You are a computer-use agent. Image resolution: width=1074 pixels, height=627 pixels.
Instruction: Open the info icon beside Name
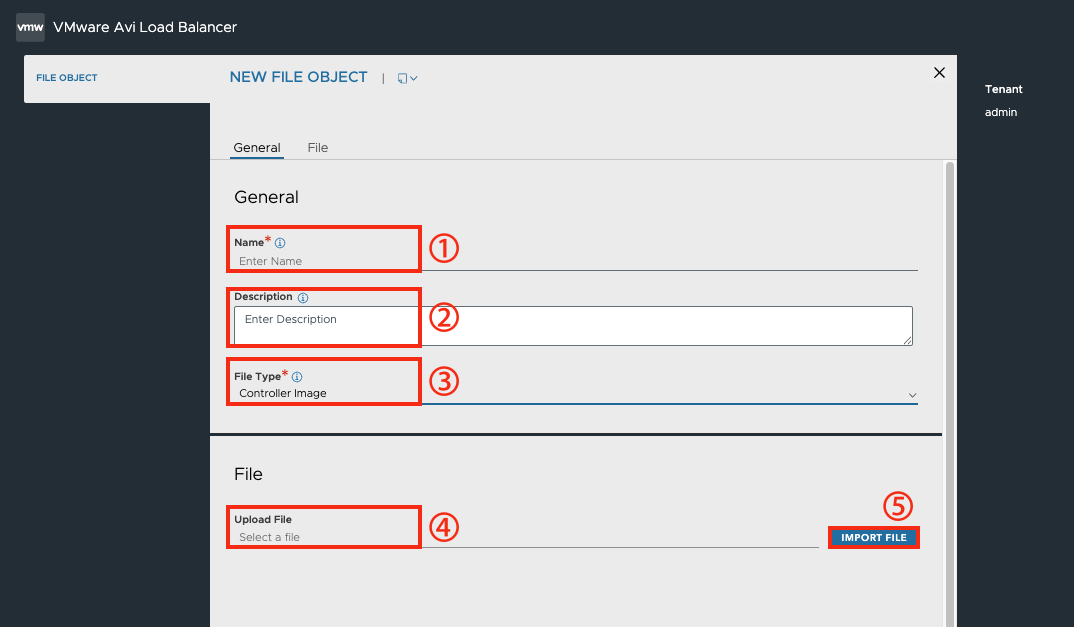pos(280,243)
